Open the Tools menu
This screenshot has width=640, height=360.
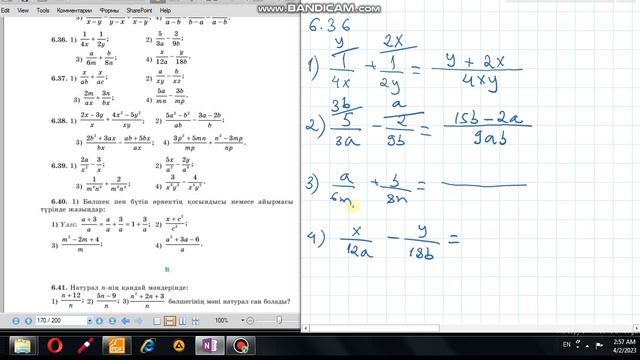[43, 10]
